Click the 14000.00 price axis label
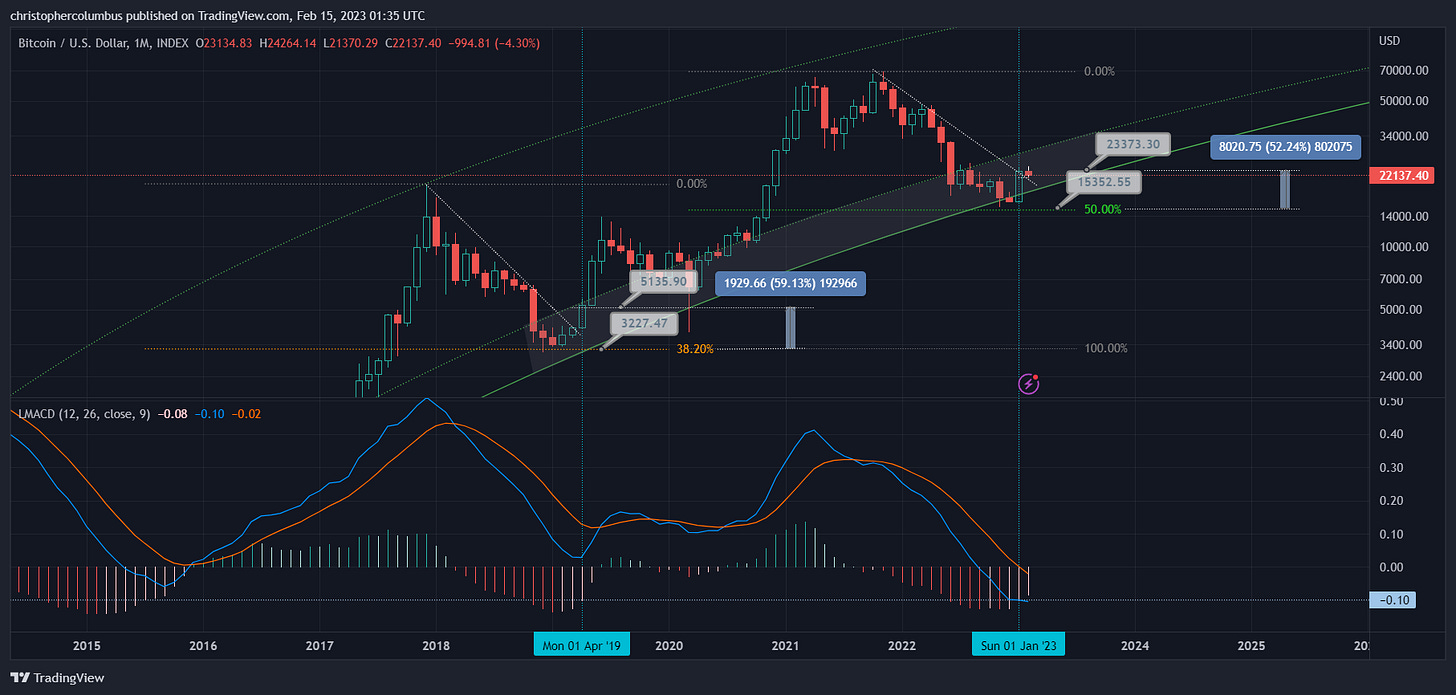This screenshot has width=1456, height=695. point(1403,216)
